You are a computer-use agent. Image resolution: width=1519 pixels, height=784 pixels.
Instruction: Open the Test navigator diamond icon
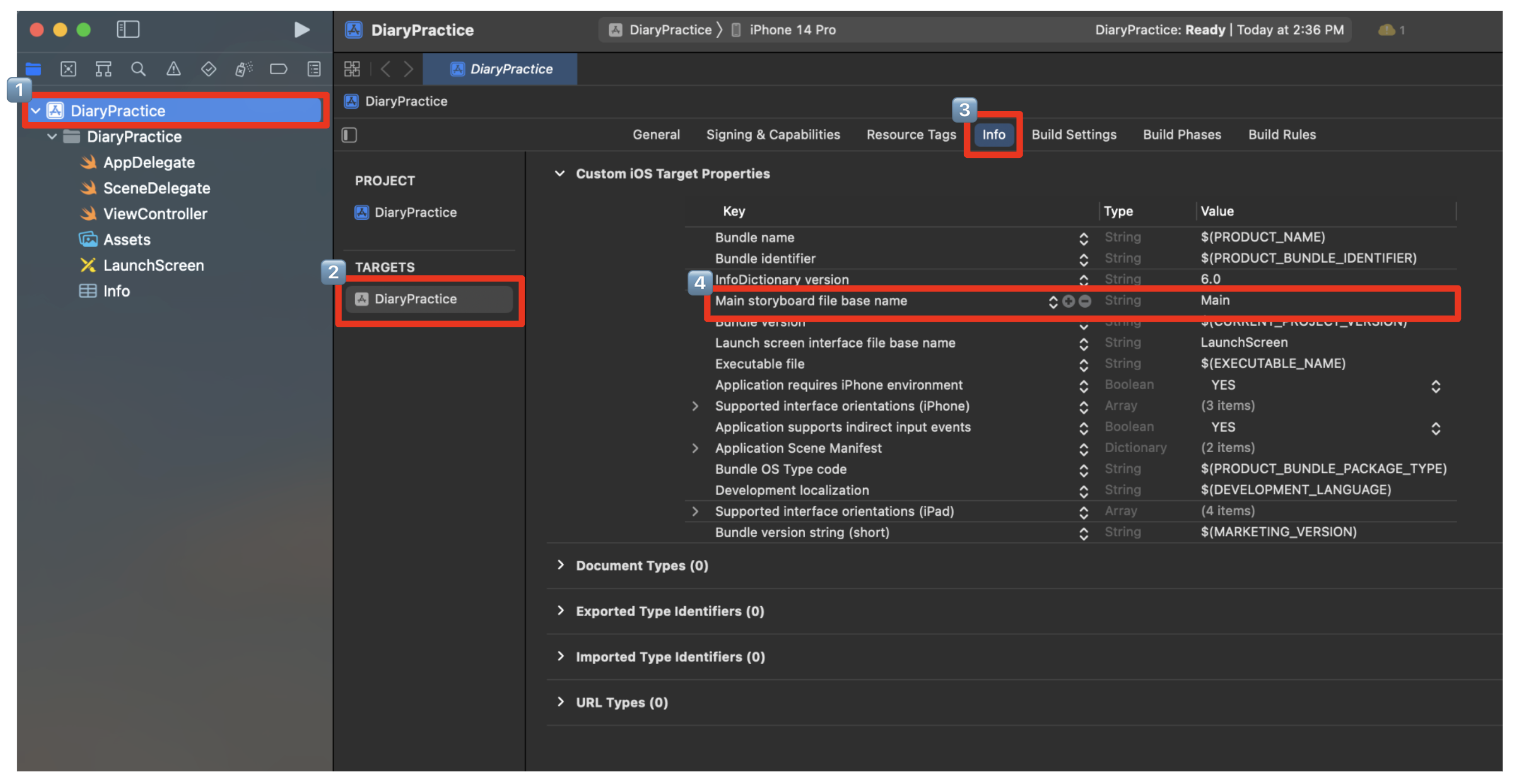pyautogui.click(x=208, y=69)
